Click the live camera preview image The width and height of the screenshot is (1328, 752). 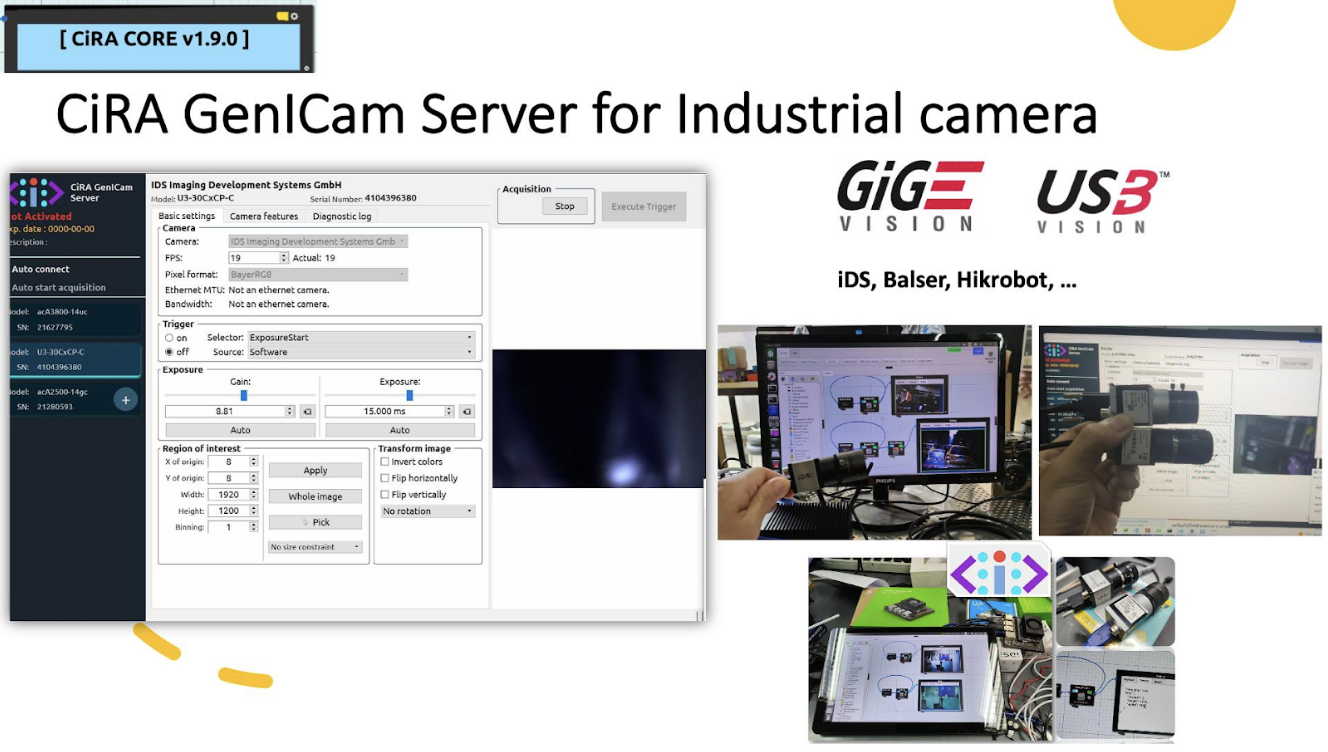coord(598,418)
